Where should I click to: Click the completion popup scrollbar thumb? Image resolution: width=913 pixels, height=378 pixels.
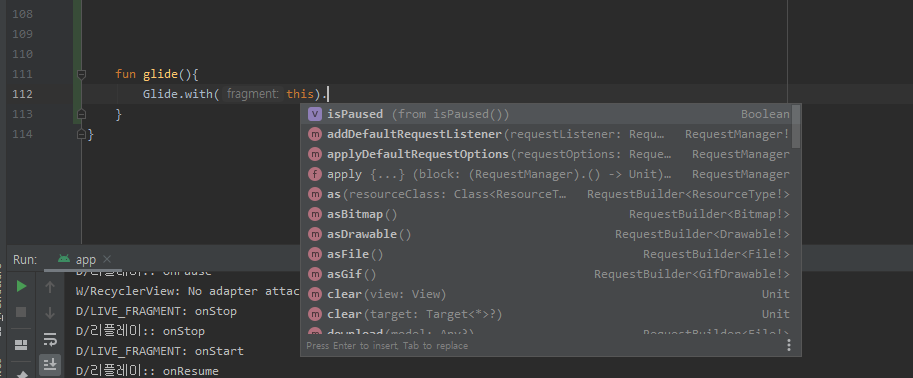[795, 126]
